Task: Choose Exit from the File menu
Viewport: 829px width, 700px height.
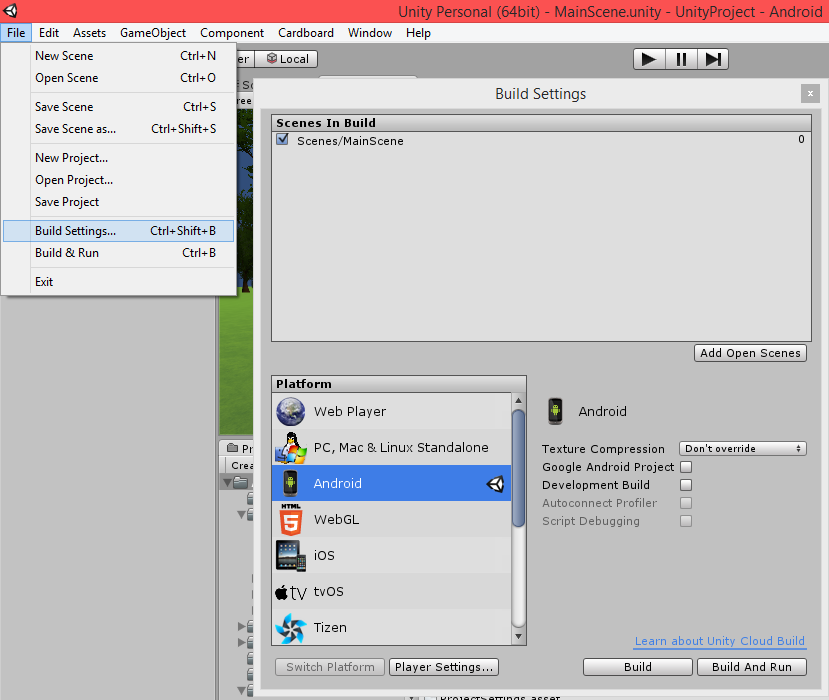Action: pyautogui.click(x=119, y=282)
